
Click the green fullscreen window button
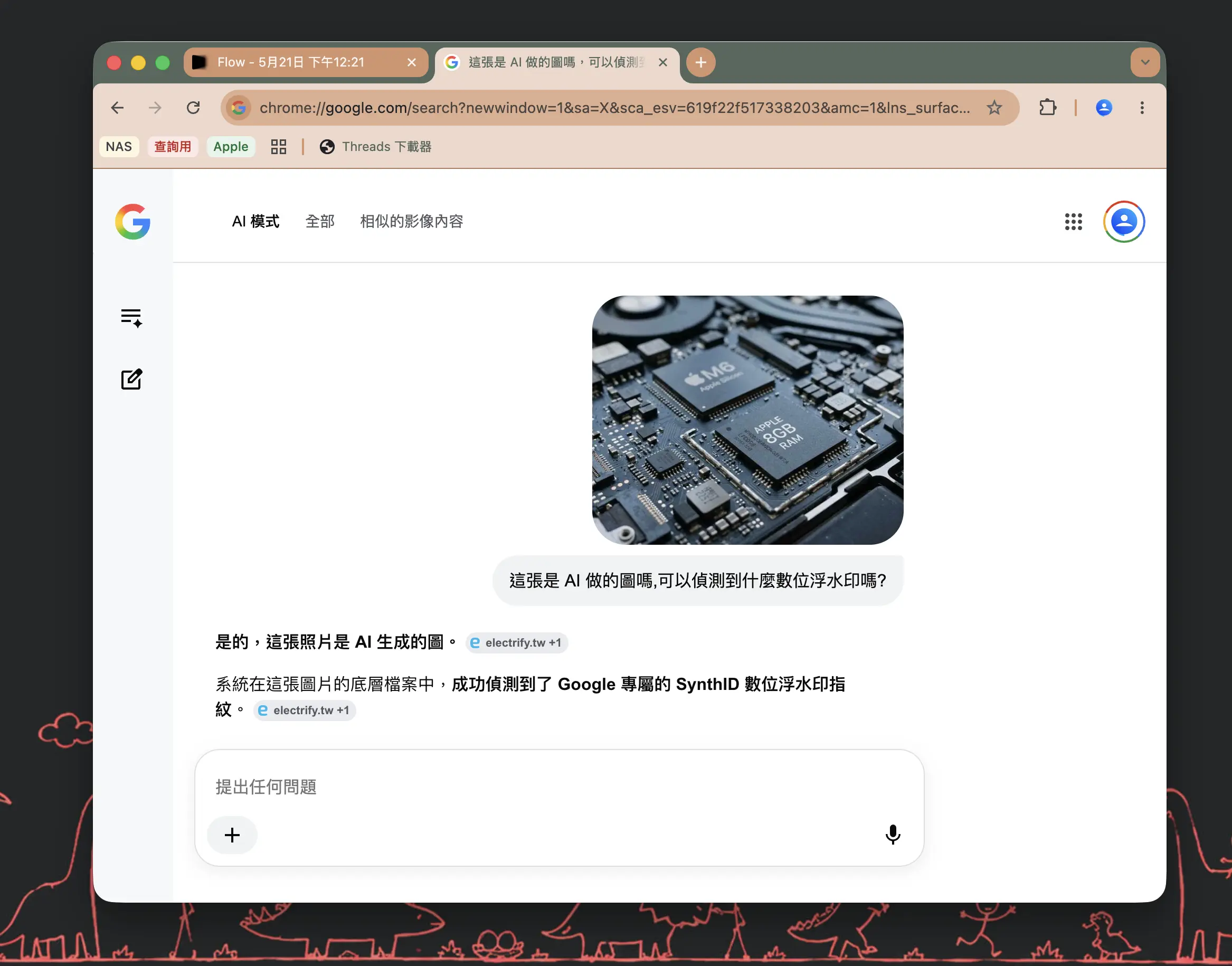[162, 62]
